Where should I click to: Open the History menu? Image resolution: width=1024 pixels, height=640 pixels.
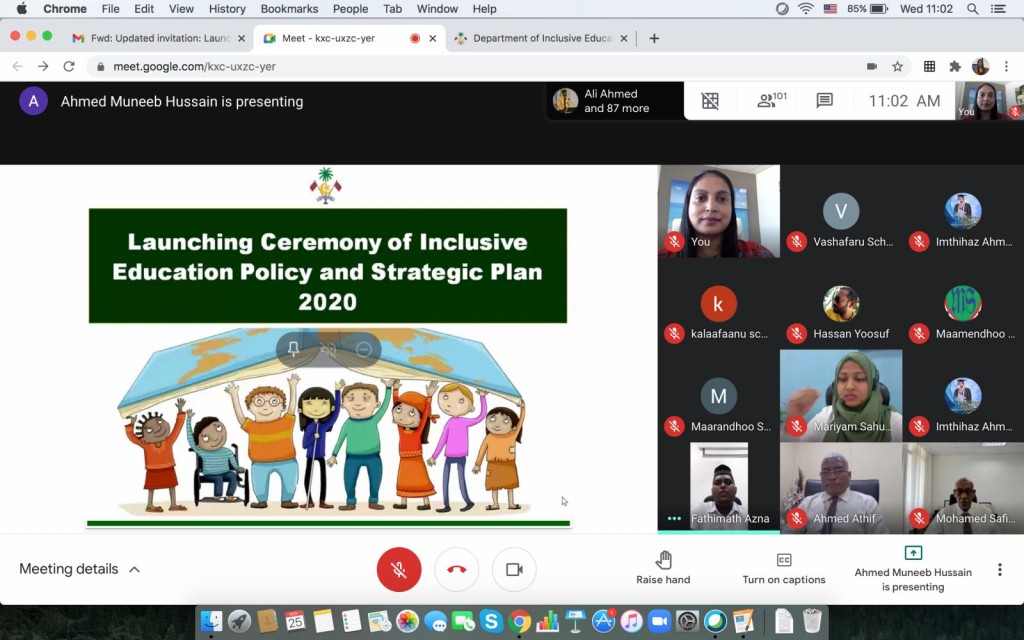click(x=227, y=8)
